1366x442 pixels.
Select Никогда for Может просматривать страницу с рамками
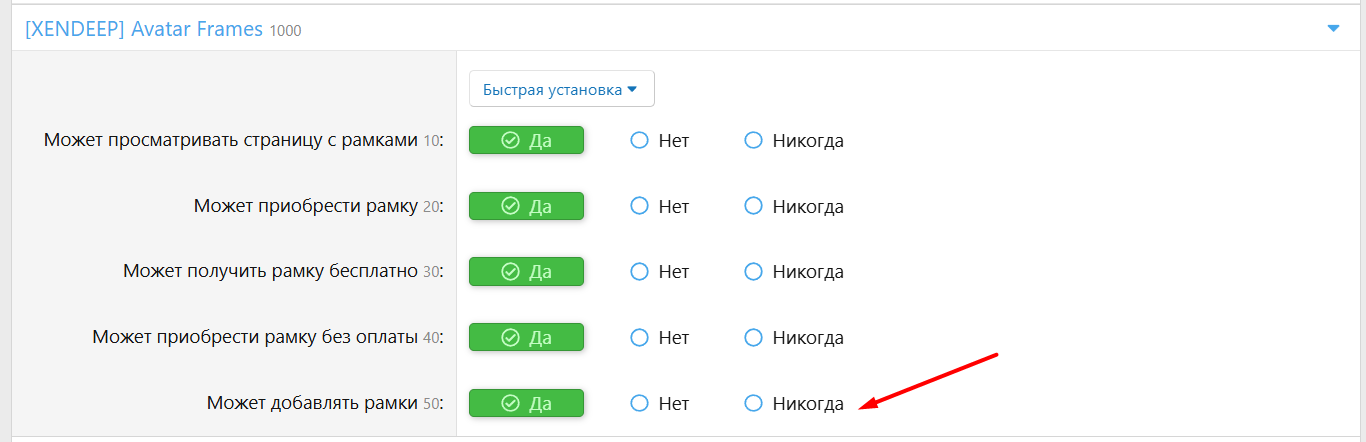pos(794,141)
